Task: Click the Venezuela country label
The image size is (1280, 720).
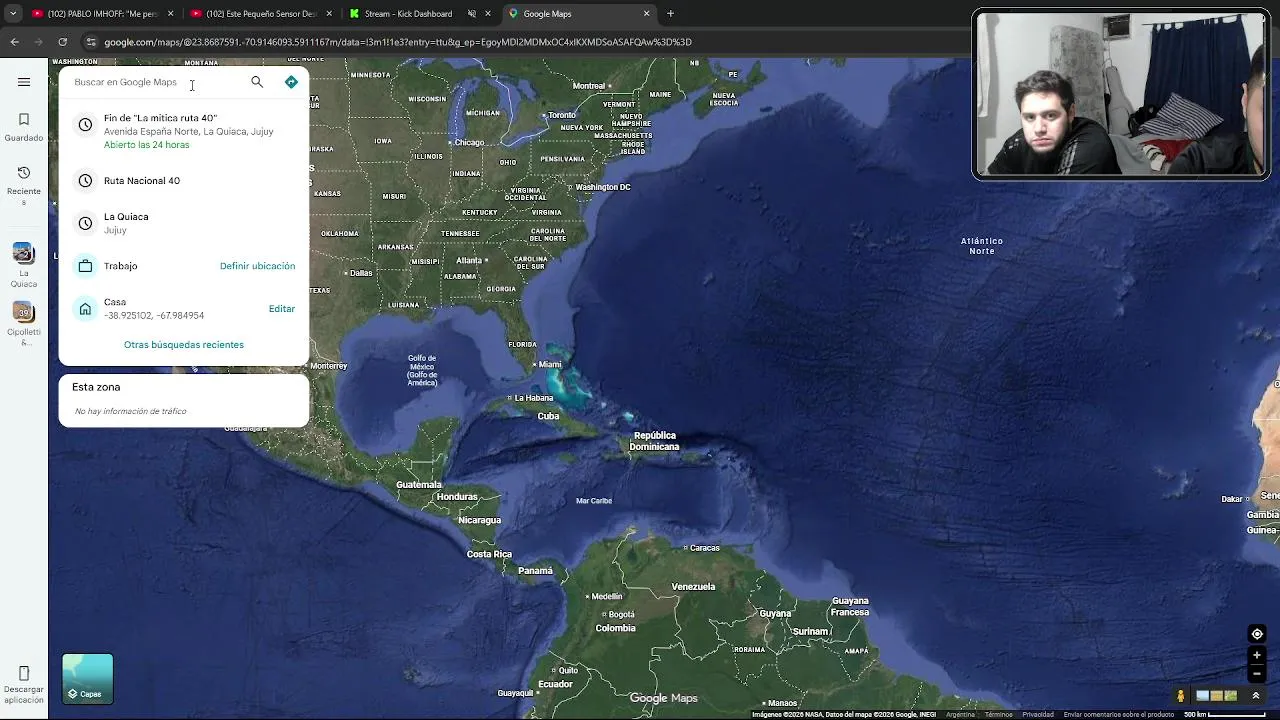Action: pos(693,587)
